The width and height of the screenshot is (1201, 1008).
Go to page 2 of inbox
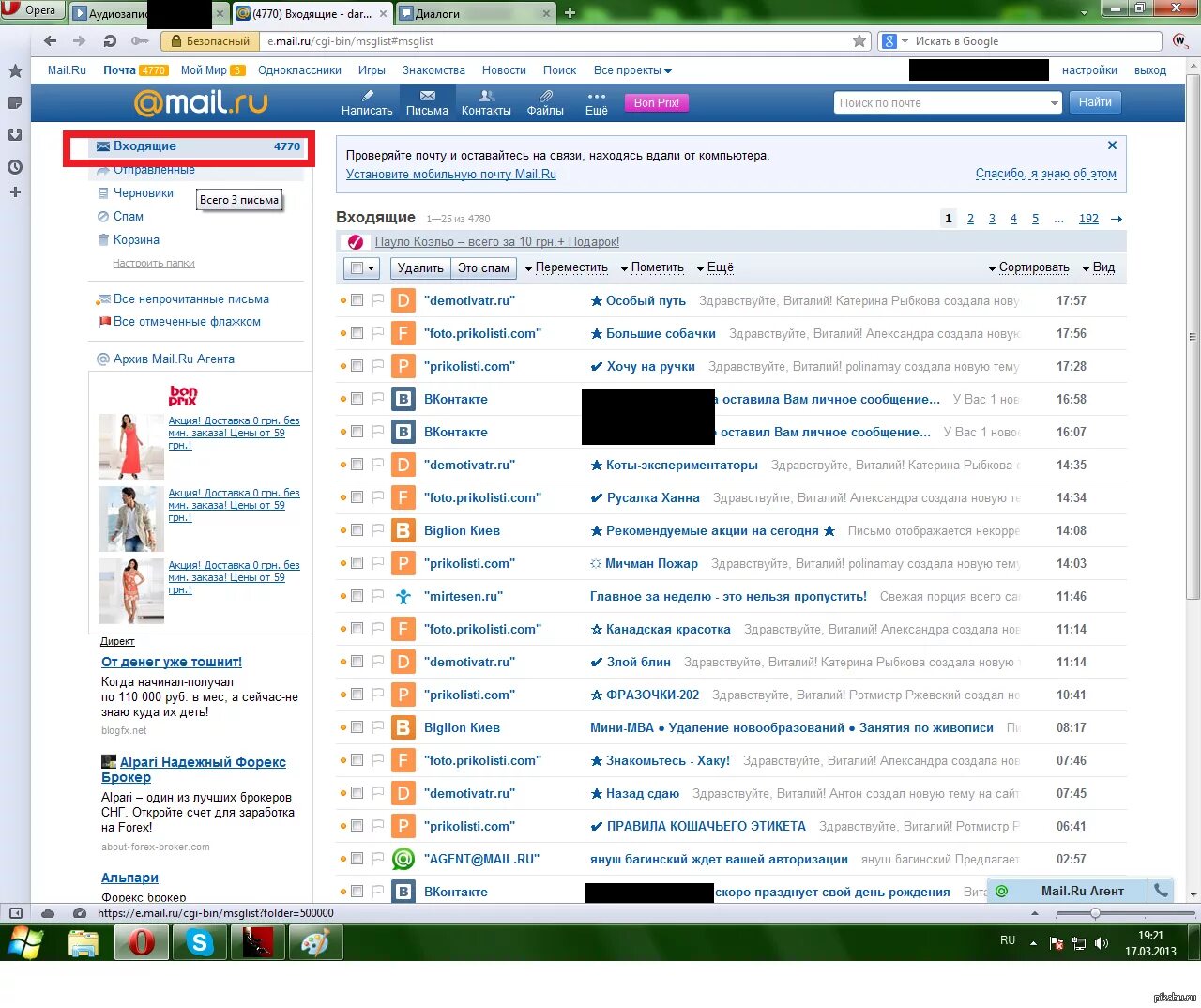(970, 219)
